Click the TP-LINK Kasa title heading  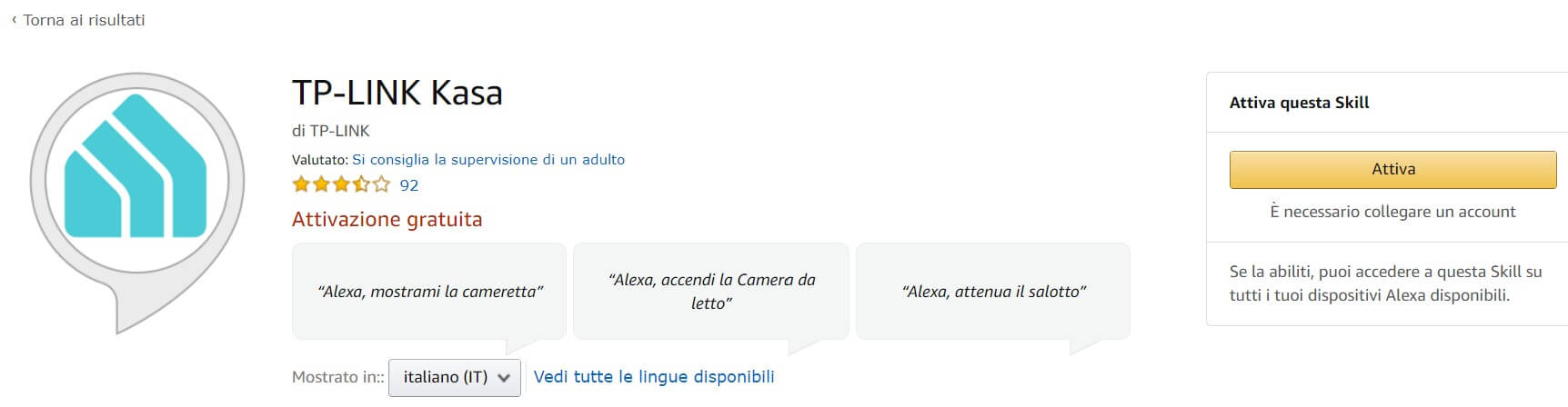coord(397,93)
